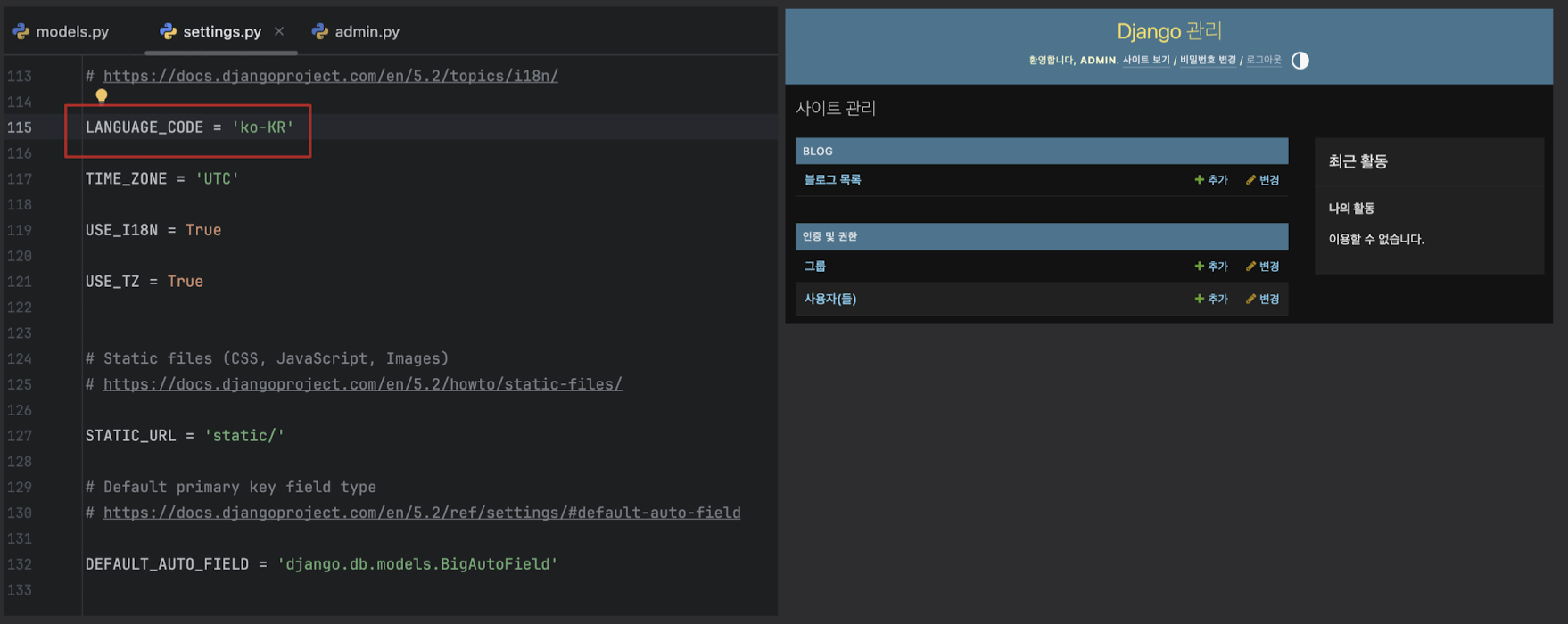This screenshot has height=624, width=1568.
Task: Place cursor on LANGUAGE_CODE 'ko-KR' value
Action: (x=262, y=127)
